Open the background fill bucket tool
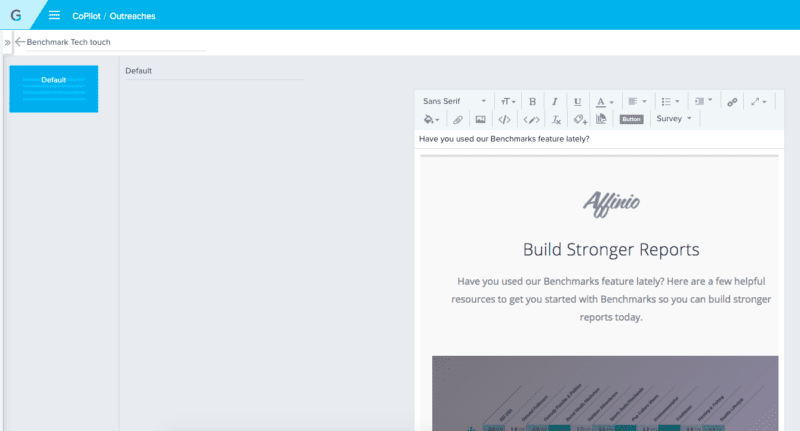 (432, 119)
